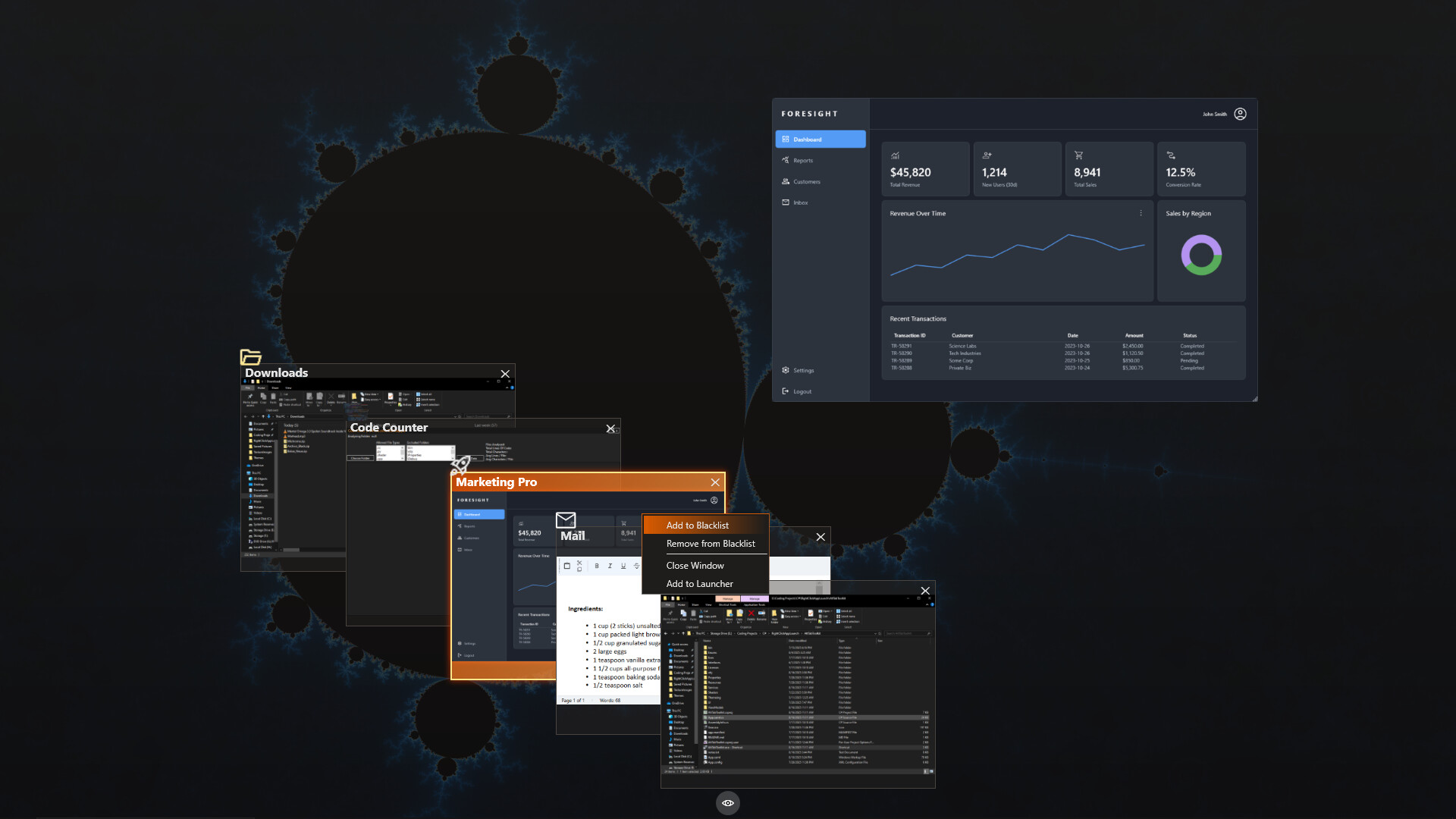Click Choose Folder in Code Counter
Image resolution: width=1456 pixels, height=819 pixels.
coord(361,458)
